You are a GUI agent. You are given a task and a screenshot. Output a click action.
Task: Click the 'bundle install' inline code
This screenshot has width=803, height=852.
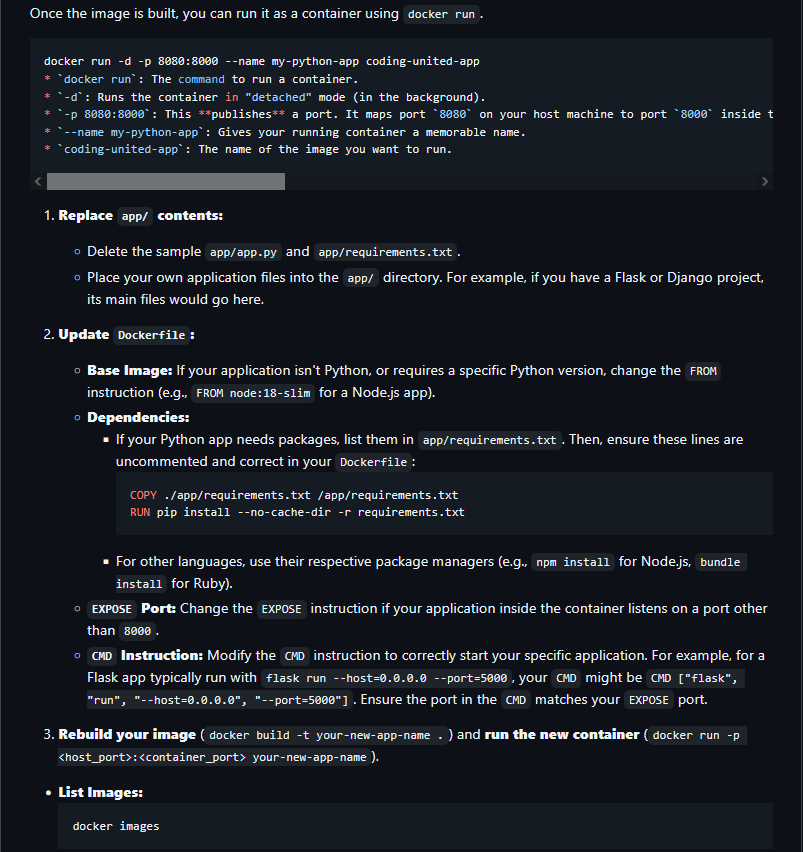[719, 562]
